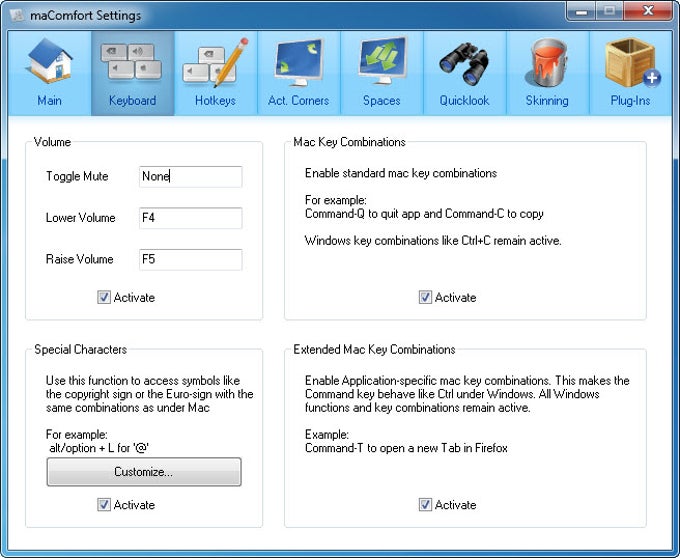Uncheck Activate under Extended Mac Key Combinations
680x558 pixels.
tap(425, 505)
